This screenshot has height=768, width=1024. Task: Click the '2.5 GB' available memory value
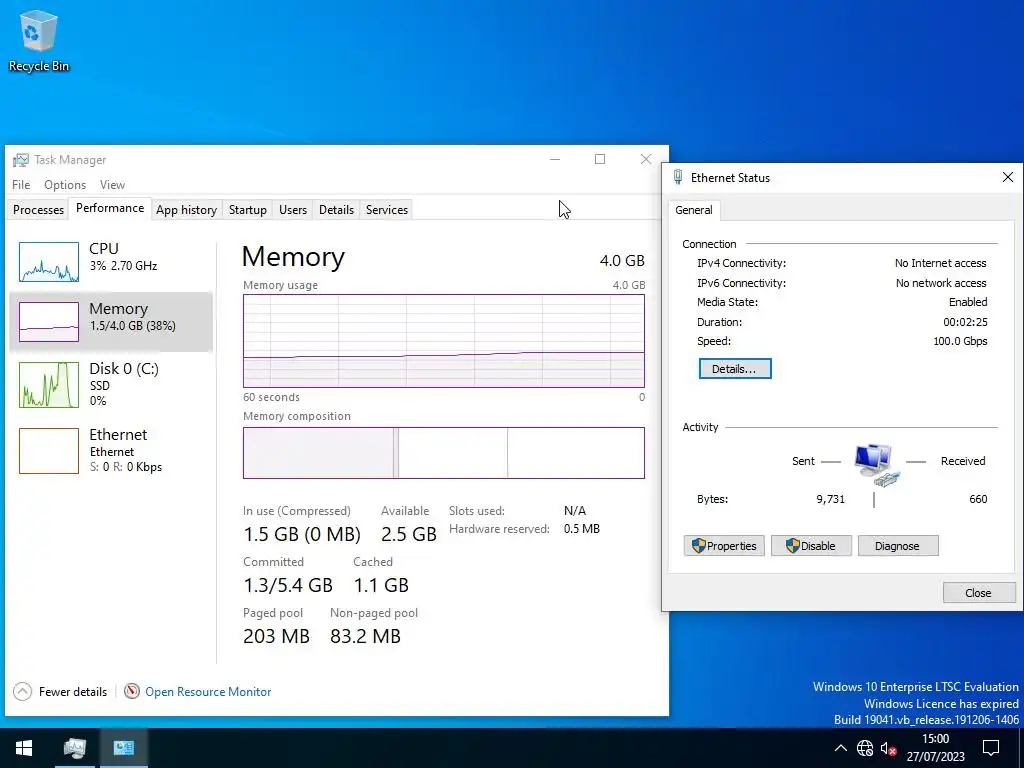(x=409, y=534)
